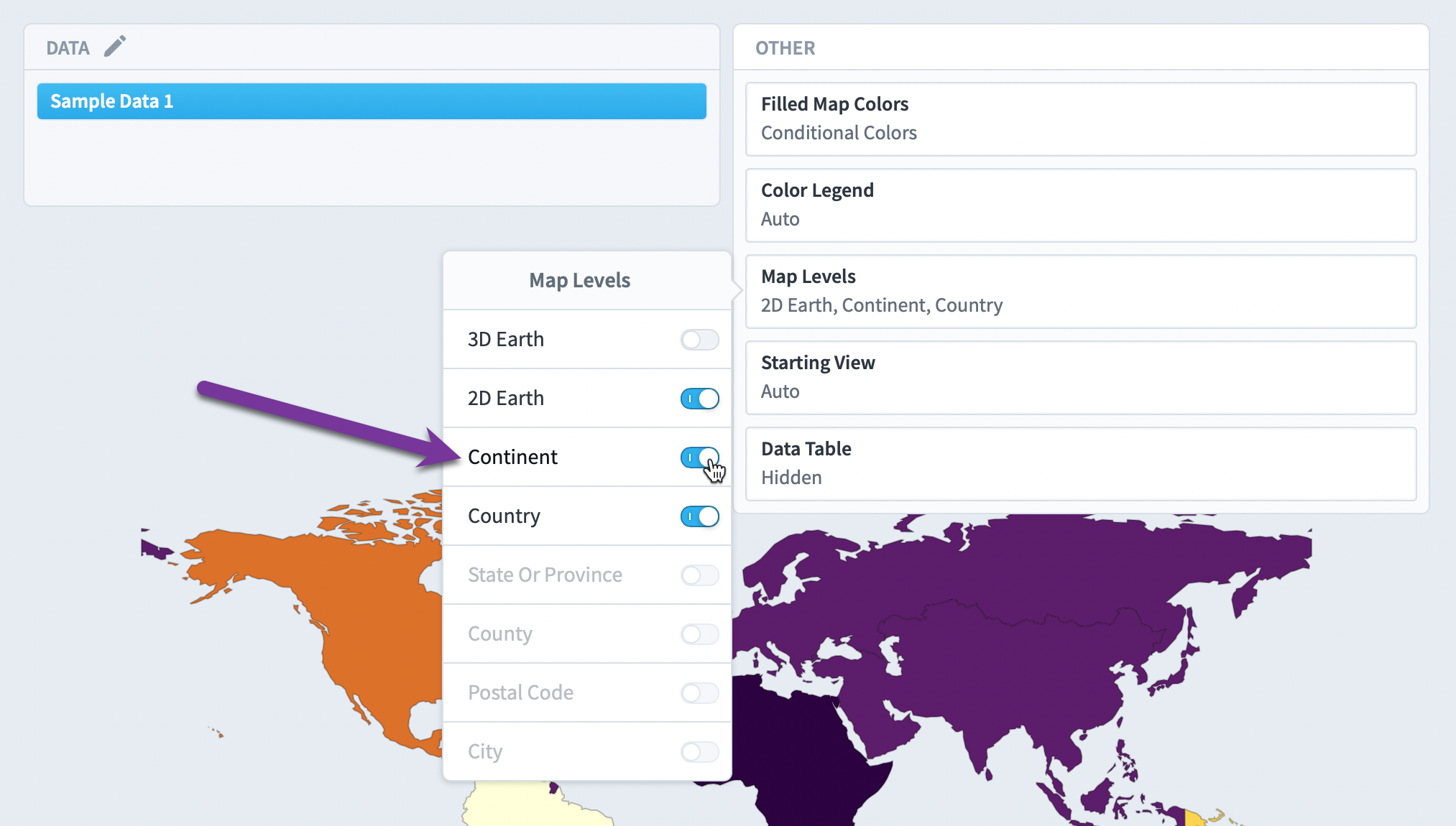
Task: Click the 2D Earth label
Action: point(506,398)
